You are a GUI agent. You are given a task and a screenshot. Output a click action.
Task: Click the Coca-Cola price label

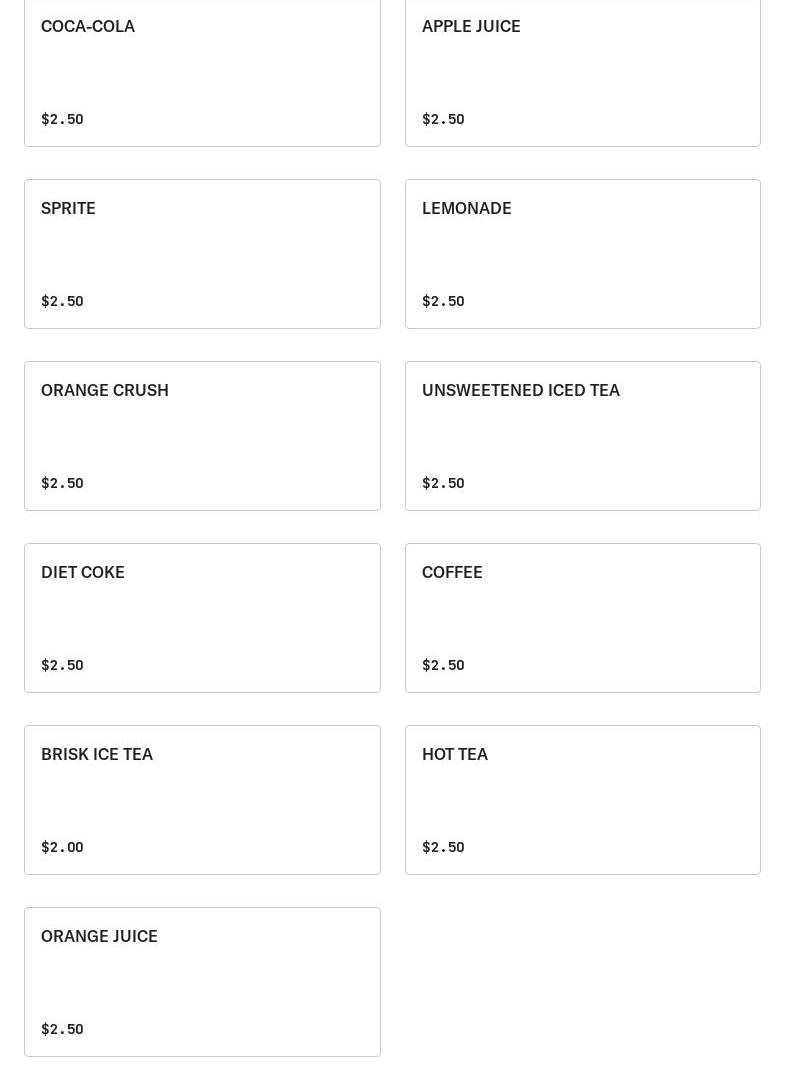click(x=62, y=119)
